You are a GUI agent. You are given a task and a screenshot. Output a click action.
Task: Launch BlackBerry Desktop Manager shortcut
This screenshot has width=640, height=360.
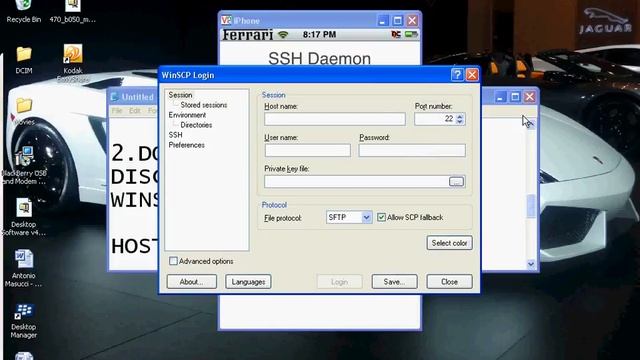point(24,321)
